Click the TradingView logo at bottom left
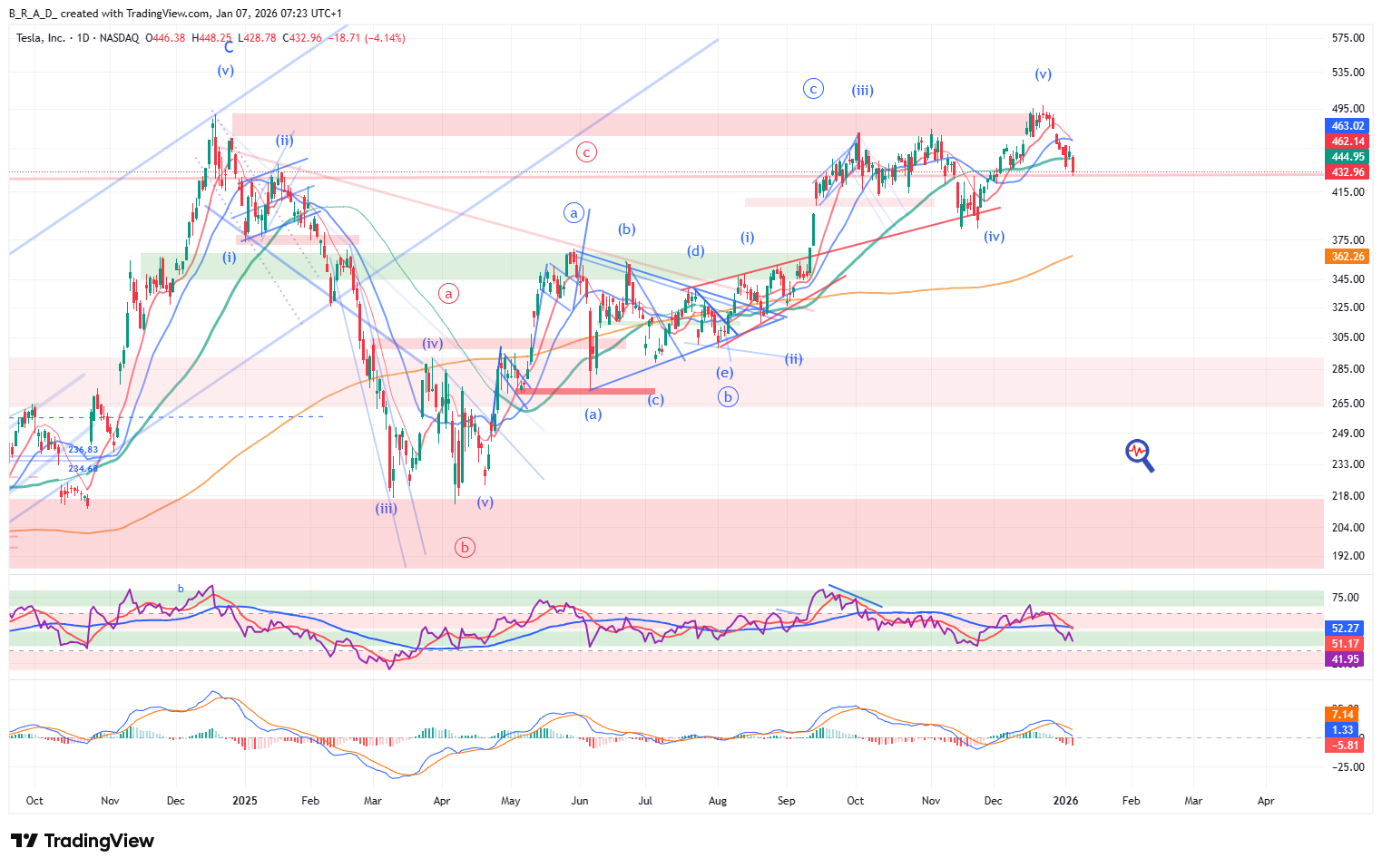Image resolution: width=1382 pixels, height=868 pixels. 83,841
